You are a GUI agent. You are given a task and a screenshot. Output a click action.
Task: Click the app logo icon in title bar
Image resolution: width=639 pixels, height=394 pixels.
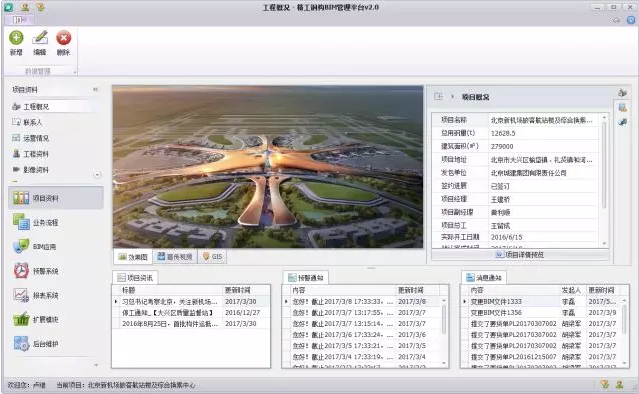tap(9, 7)
